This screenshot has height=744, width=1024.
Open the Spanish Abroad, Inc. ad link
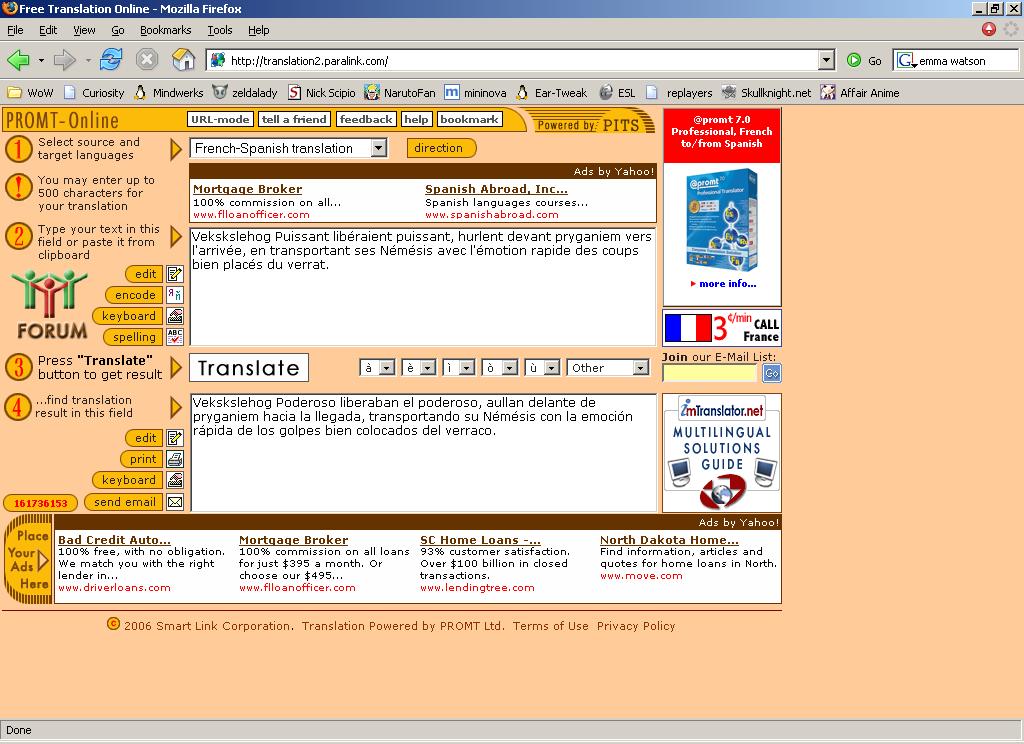[x=496, y=189]
